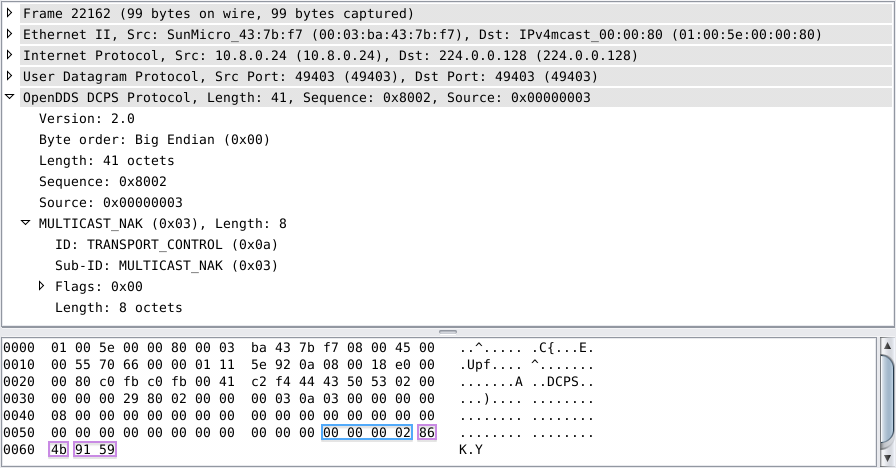
Task: Click the highlighted hex byte 4b
Action: point(59,450)
